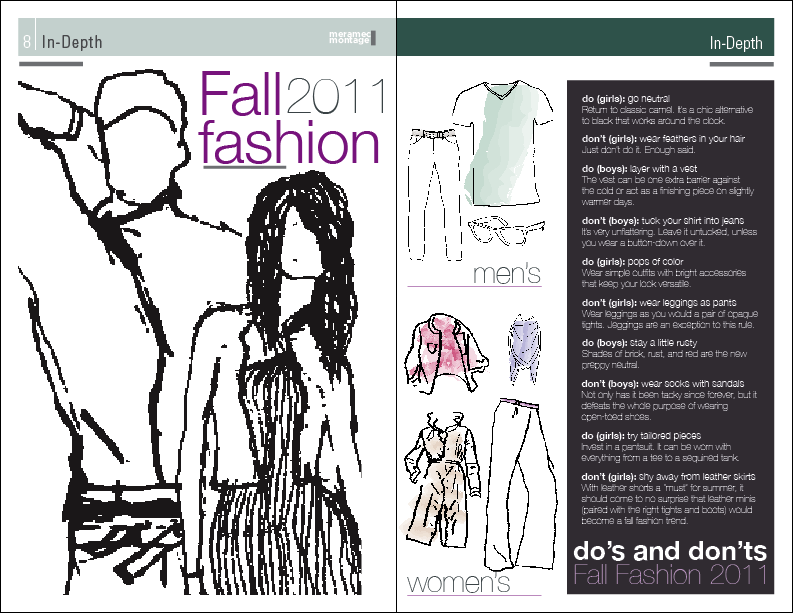Click the 'Fall 2011 fashion' headline
The width and height of the screenshot is (793, 613).
click(x=292, y=119)
